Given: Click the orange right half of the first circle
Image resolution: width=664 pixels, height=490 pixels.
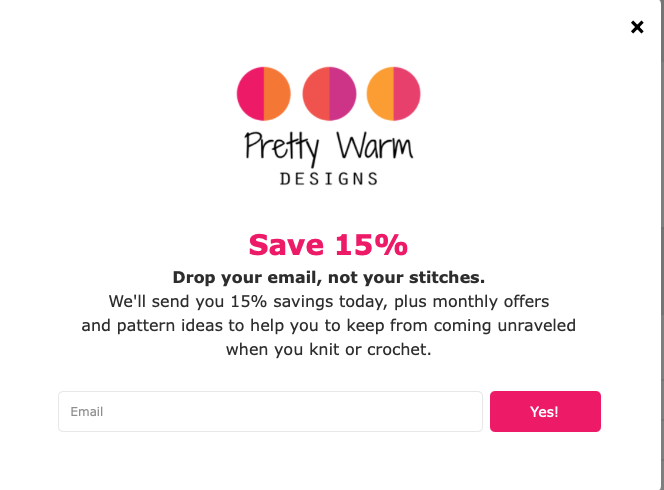Looking at the screenshot, I should point(277,94).
